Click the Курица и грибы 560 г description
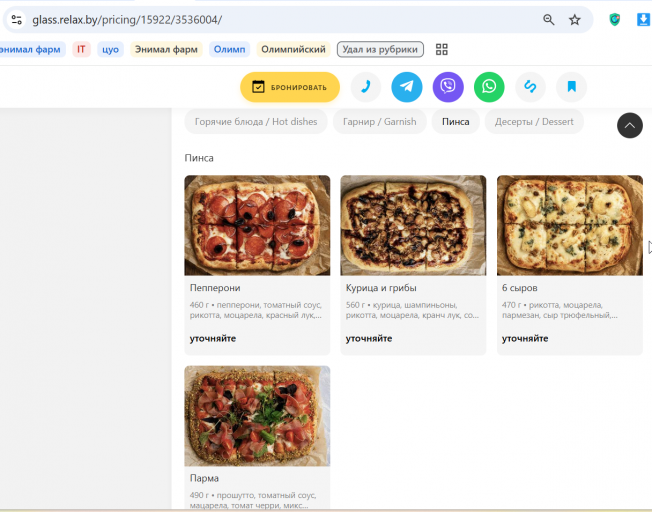The height and width of the screenshot is (512, 652). pos(412,310)
